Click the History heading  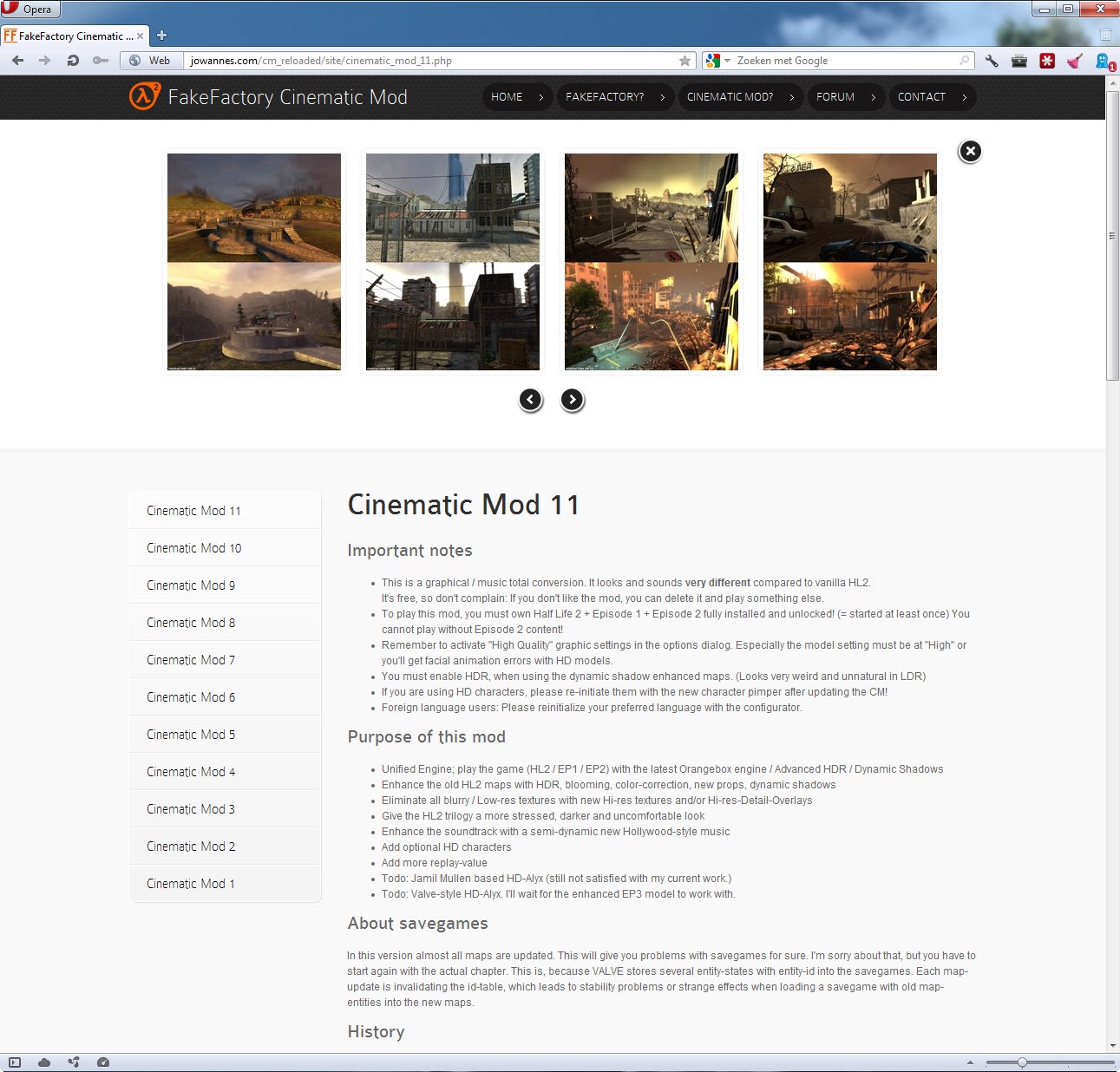coord(376,1032)
